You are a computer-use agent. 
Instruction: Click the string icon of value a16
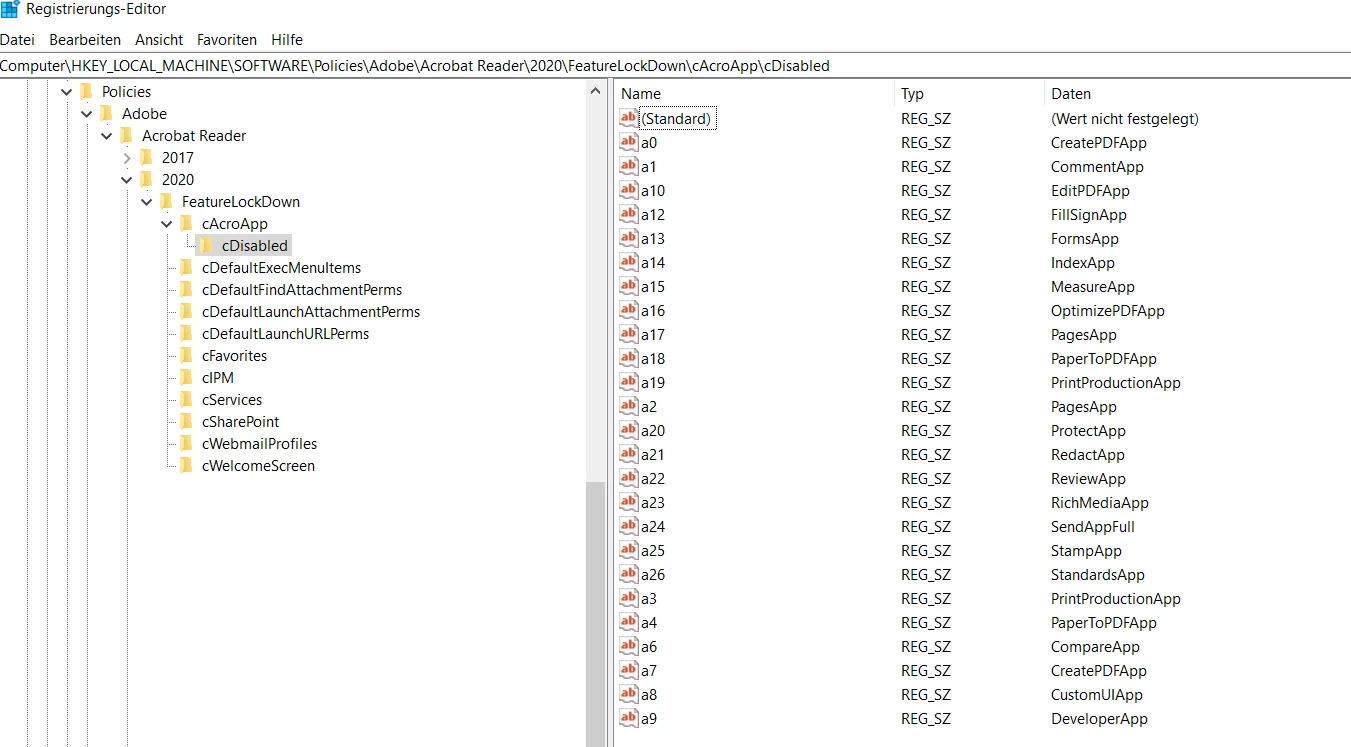coord(628,310)
